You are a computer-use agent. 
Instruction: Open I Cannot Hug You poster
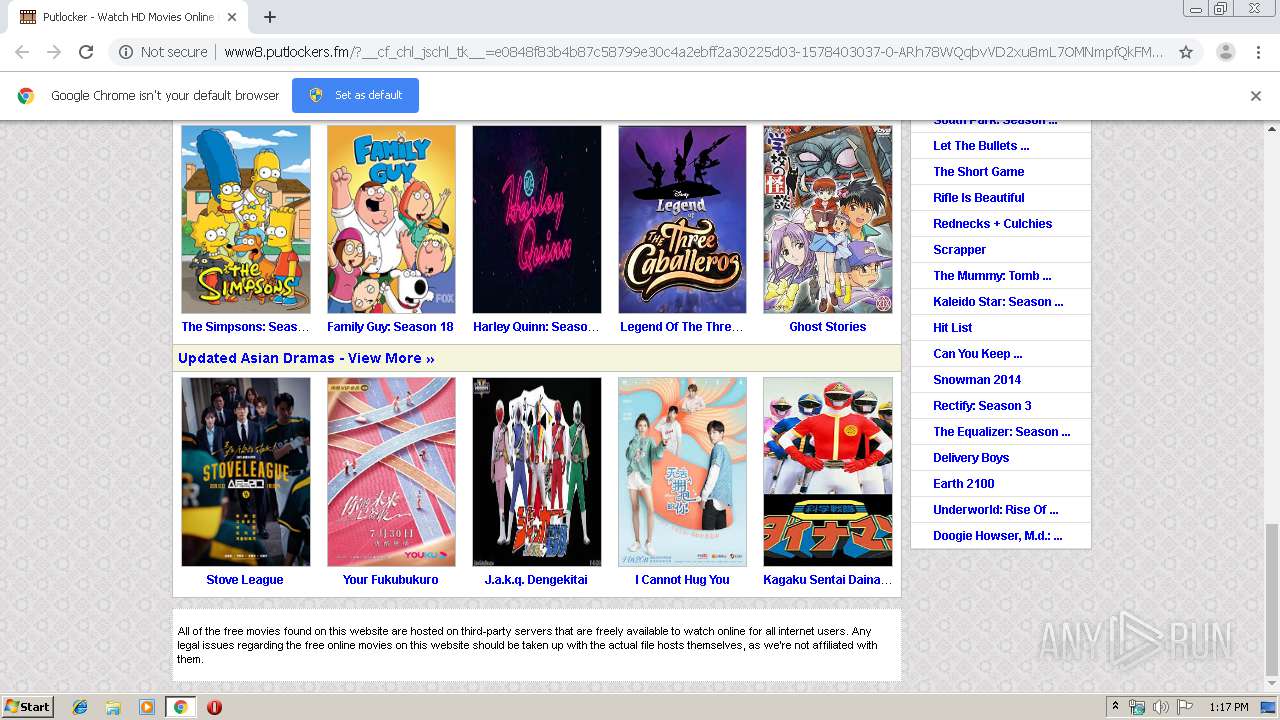682,472
